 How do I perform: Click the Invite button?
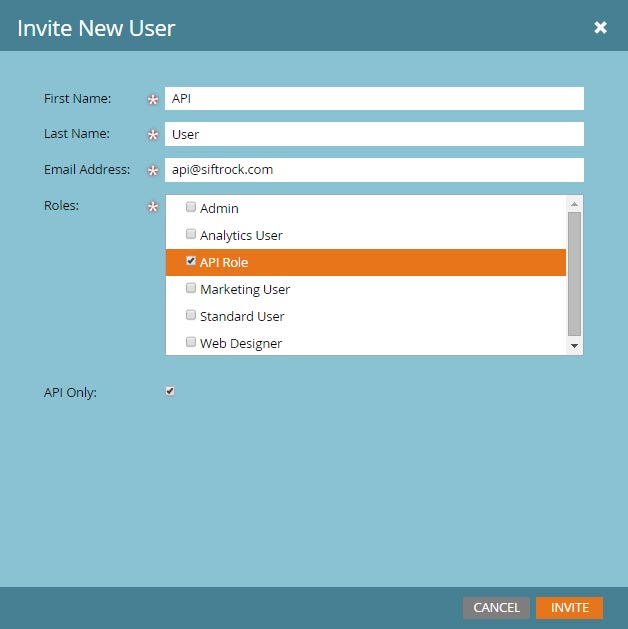569,608
